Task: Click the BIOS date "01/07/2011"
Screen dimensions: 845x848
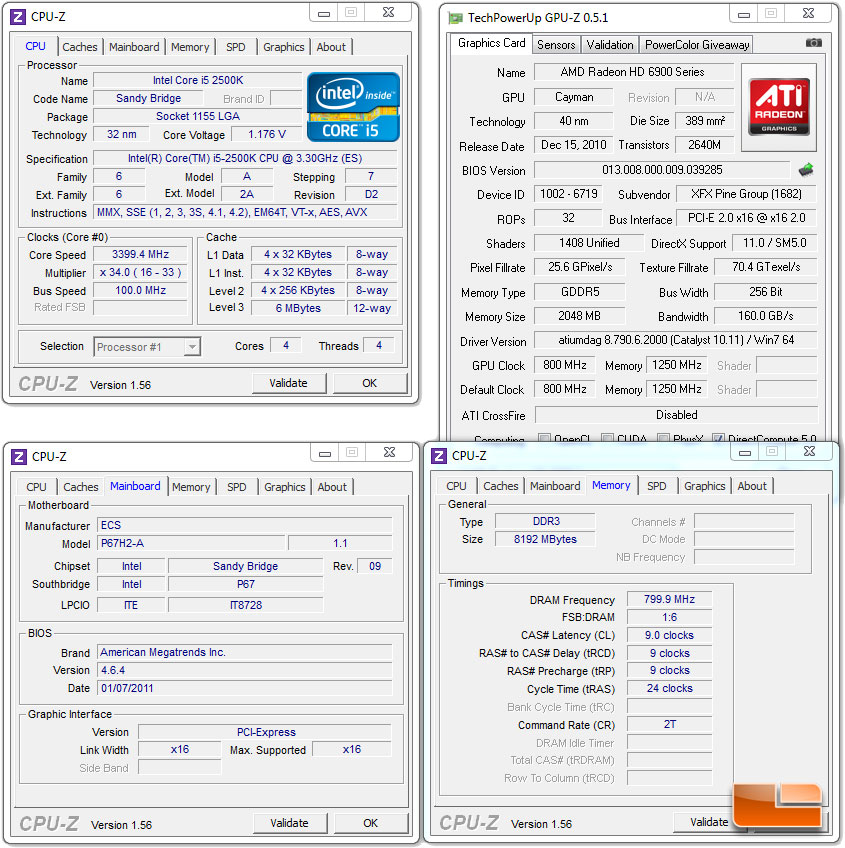Action: coord(127,688)
